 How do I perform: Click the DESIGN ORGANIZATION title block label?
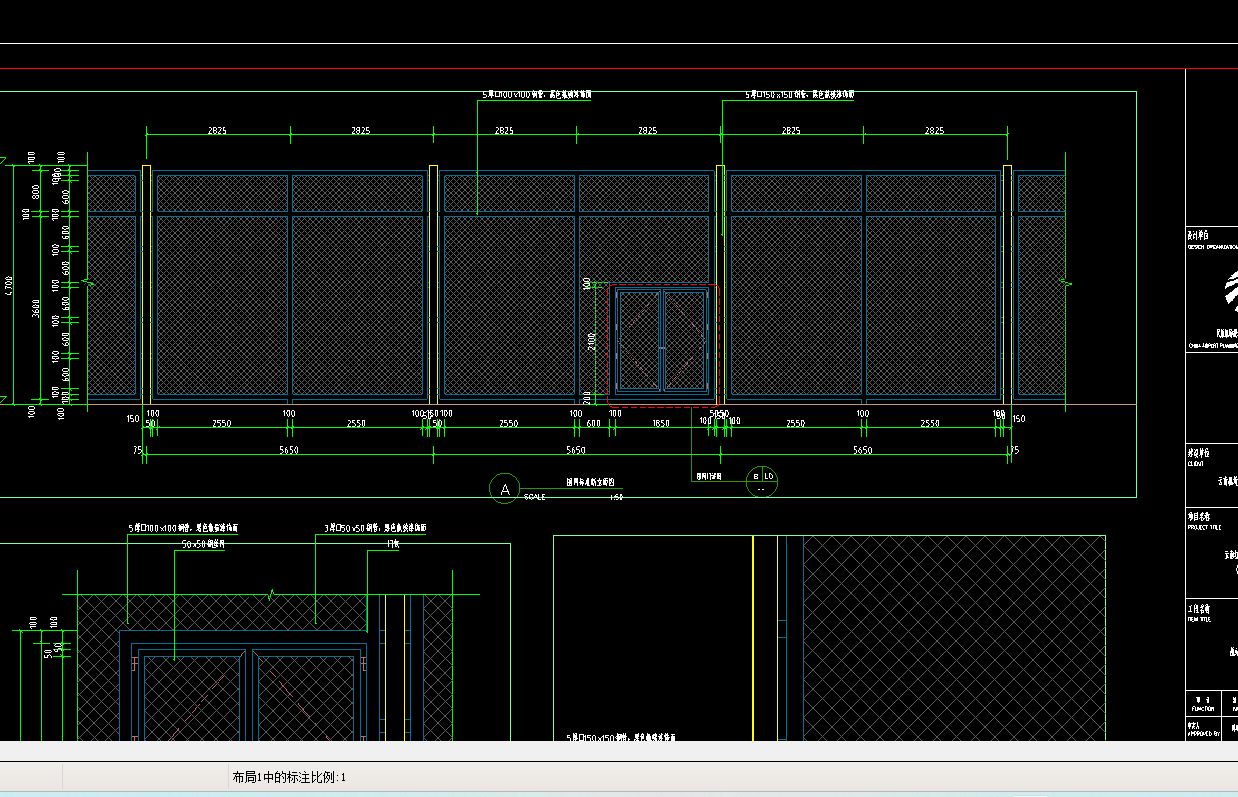tap(1212, 246)
